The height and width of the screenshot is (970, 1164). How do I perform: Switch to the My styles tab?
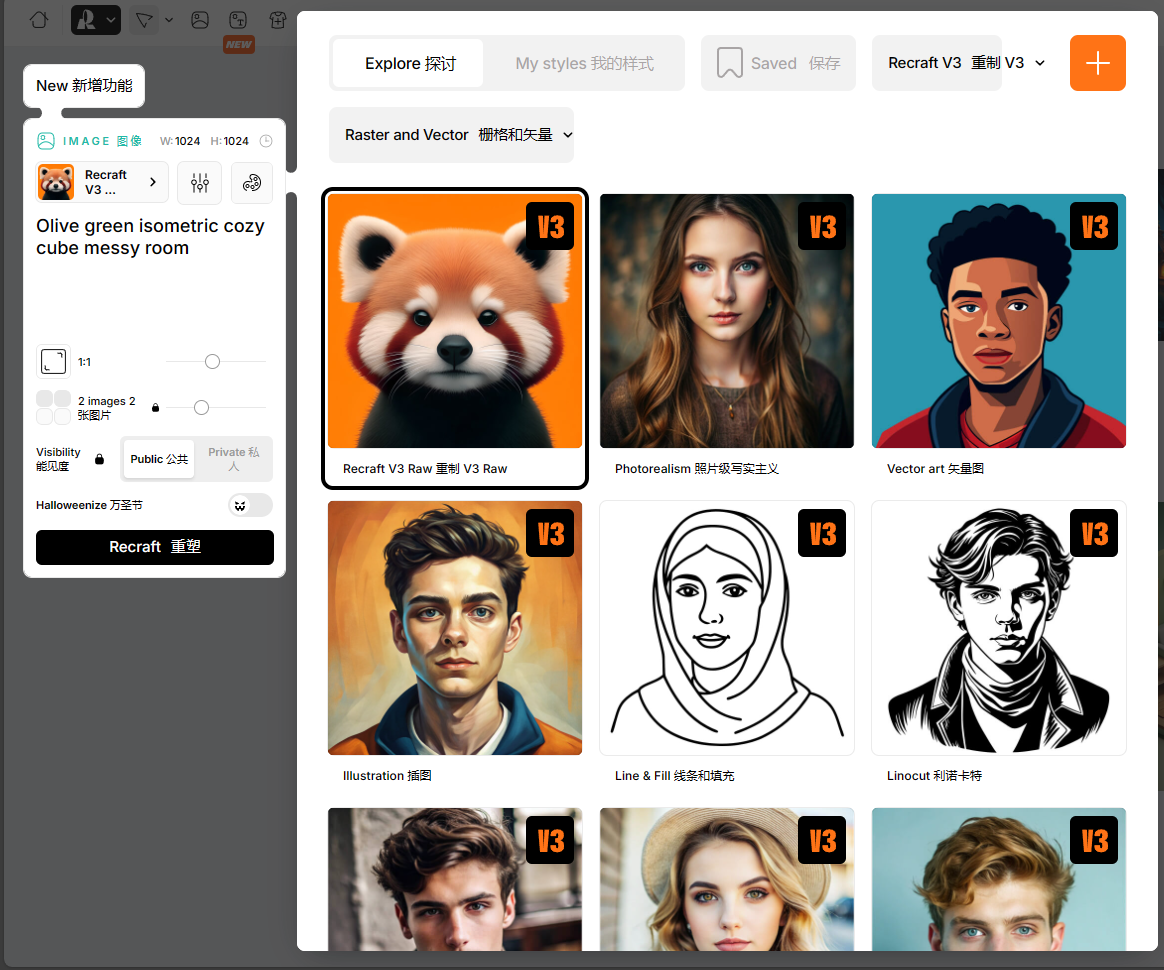[x=584, y=64]
